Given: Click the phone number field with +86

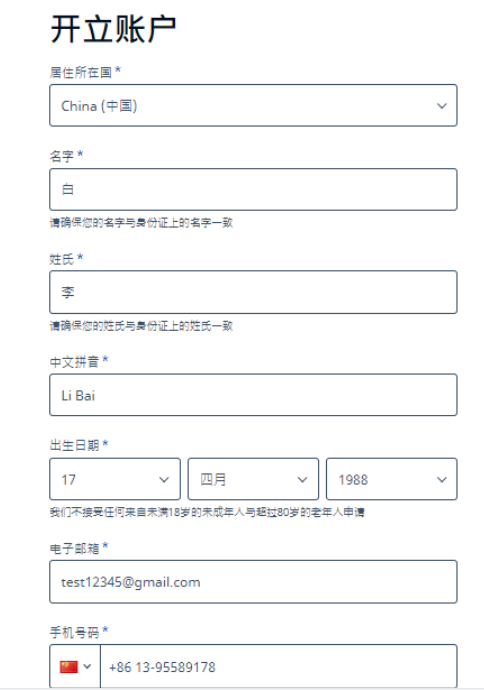Looking at the screenshot, I should tap(279, 667).
